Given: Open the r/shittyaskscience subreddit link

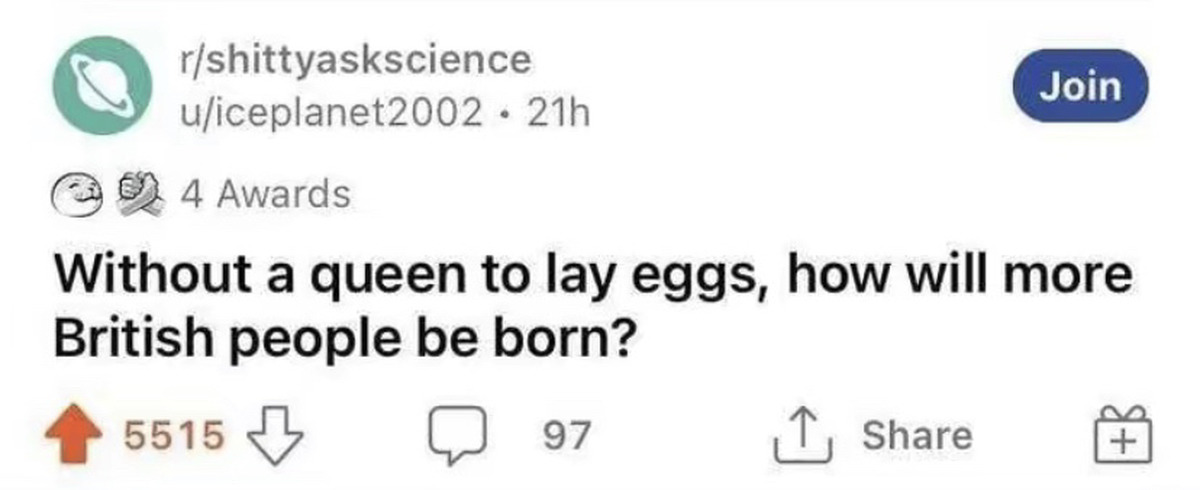Looking at the screenshot, I should coord(351,60).
